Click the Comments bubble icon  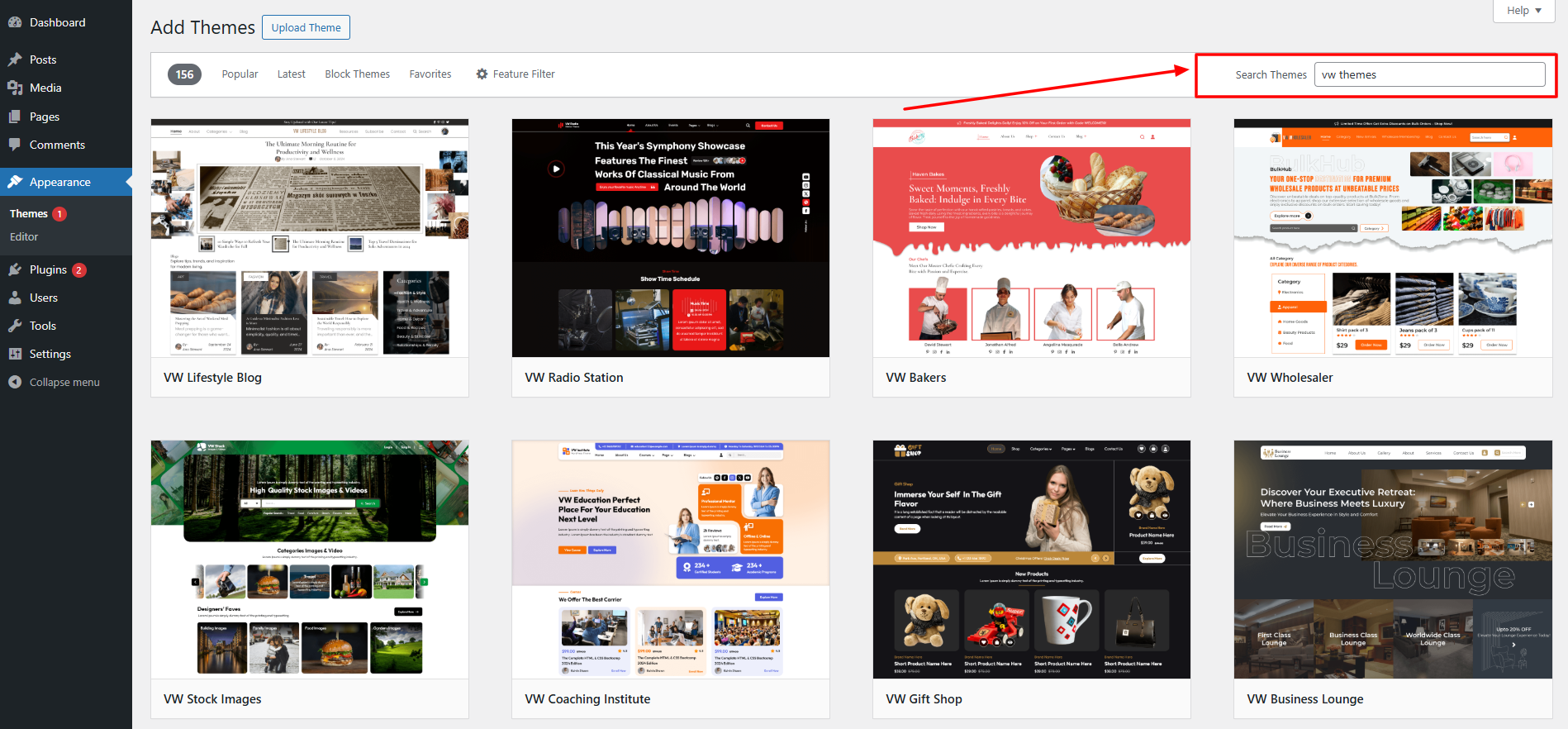tap(15, 145)
